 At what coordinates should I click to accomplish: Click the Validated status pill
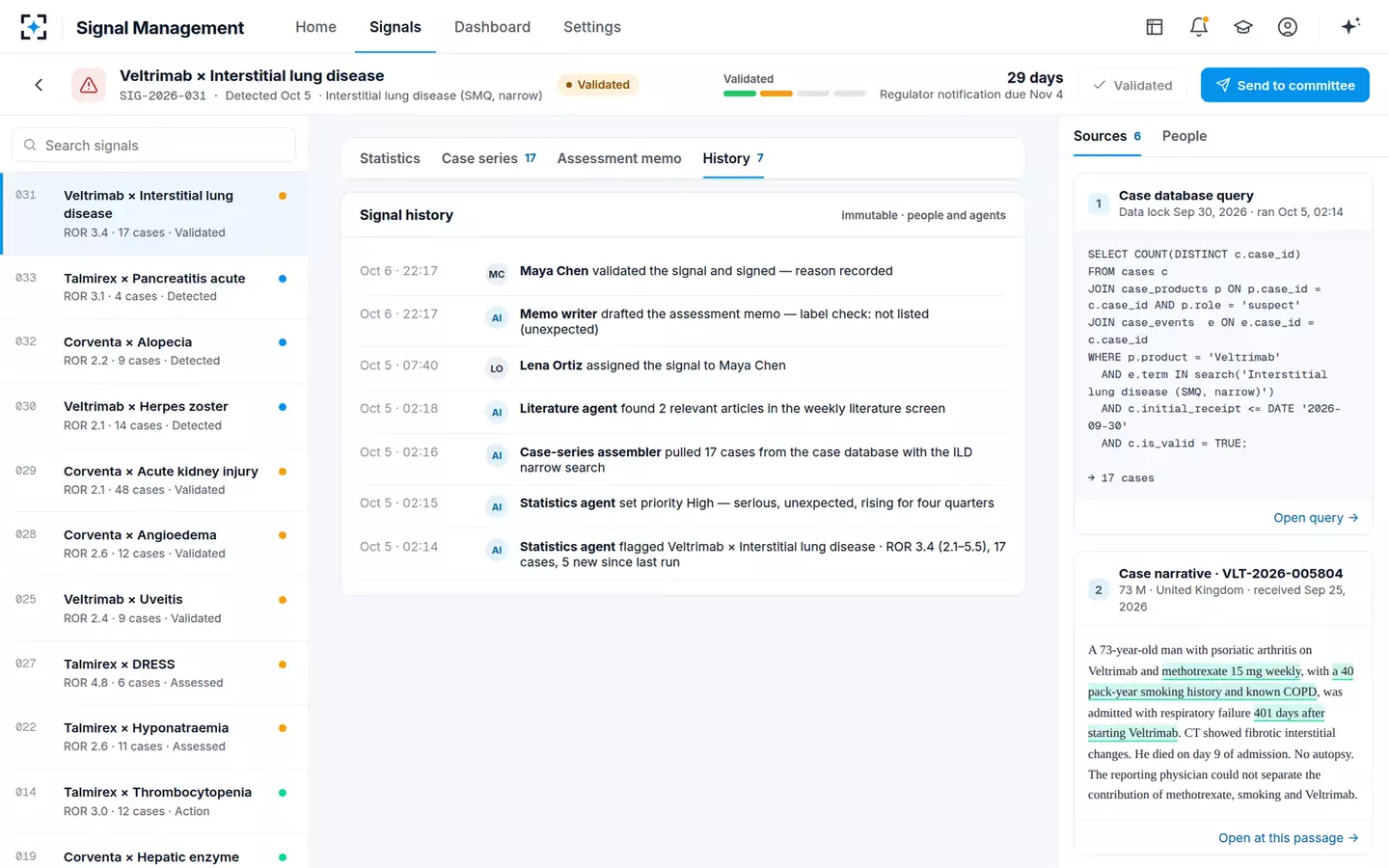[x=598, y=85]
